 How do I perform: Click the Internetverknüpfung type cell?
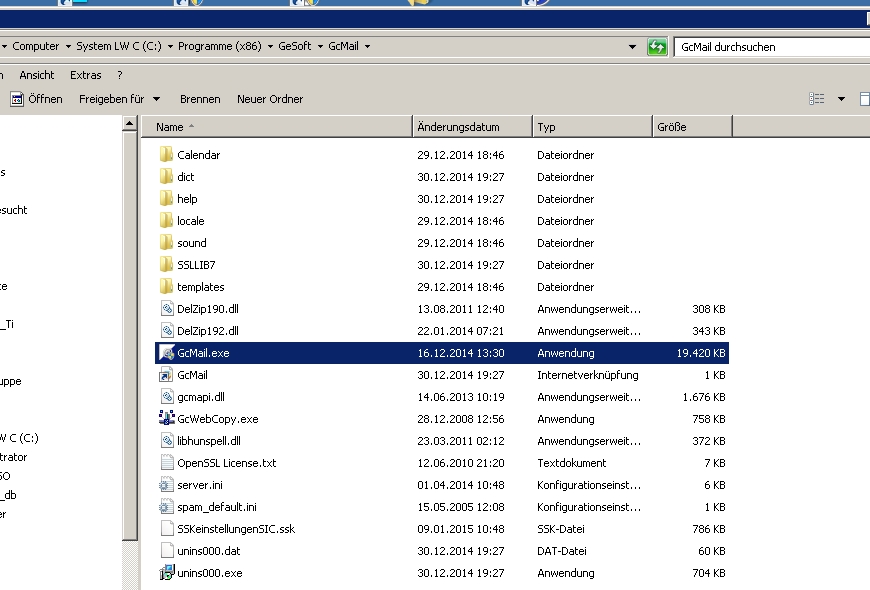click(x=588, y=375)
